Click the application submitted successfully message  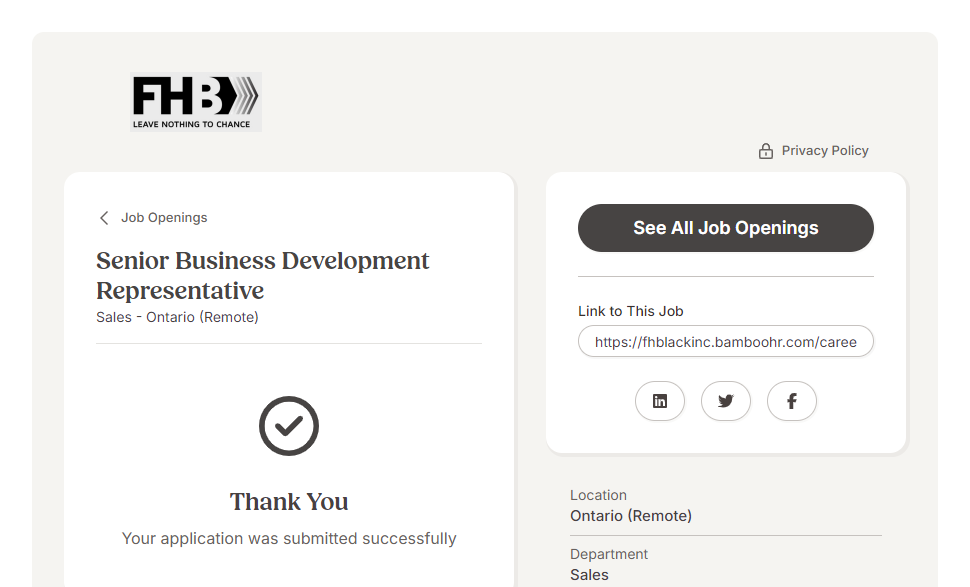click(289, 539)
